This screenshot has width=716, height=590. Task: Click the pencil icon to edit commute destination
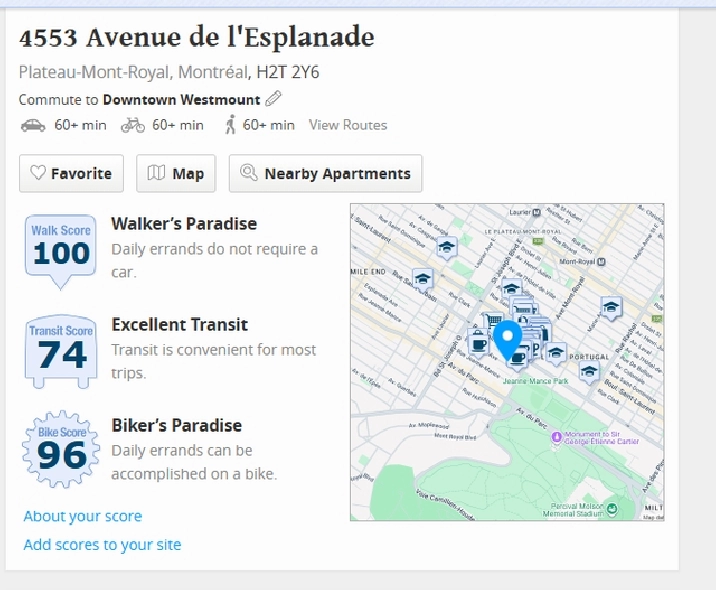273,99
